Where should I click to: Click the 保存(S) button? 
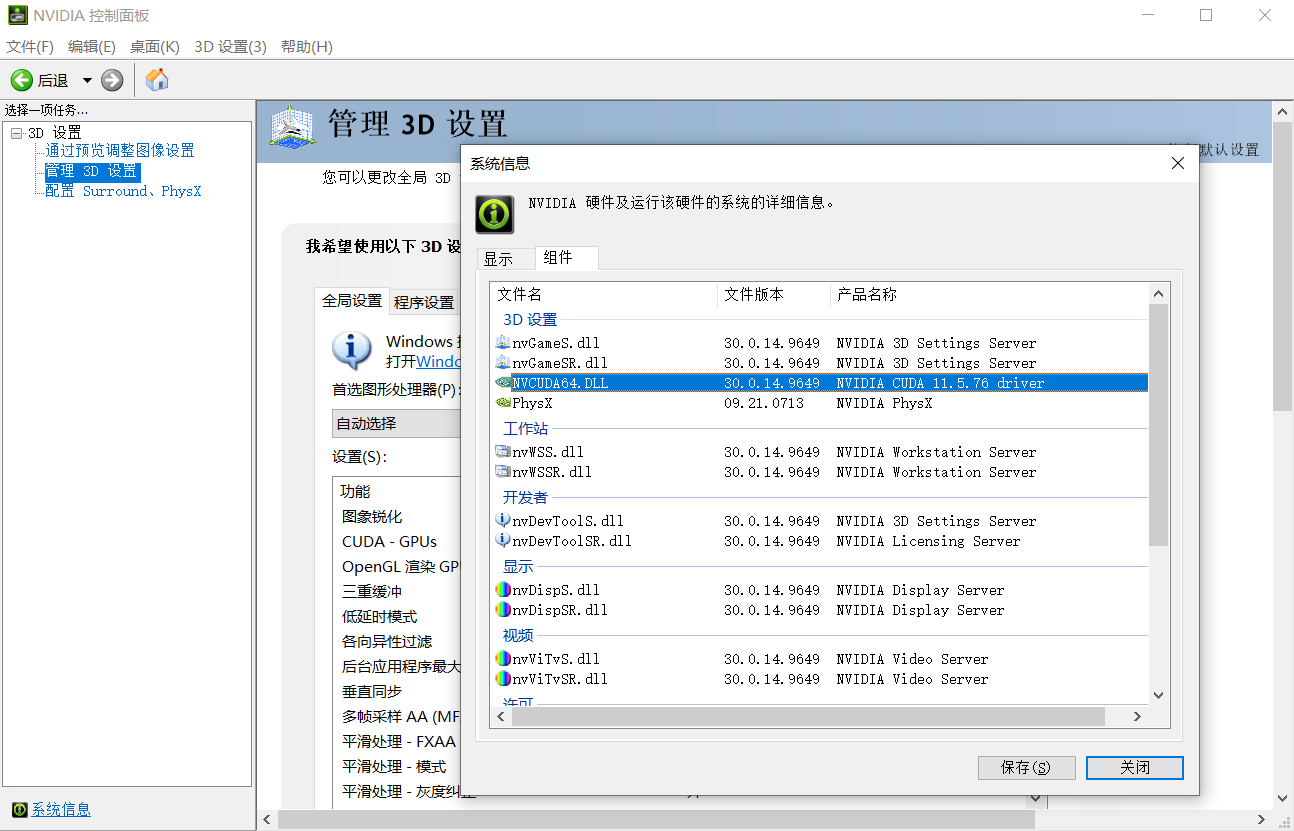(1026, 768)
